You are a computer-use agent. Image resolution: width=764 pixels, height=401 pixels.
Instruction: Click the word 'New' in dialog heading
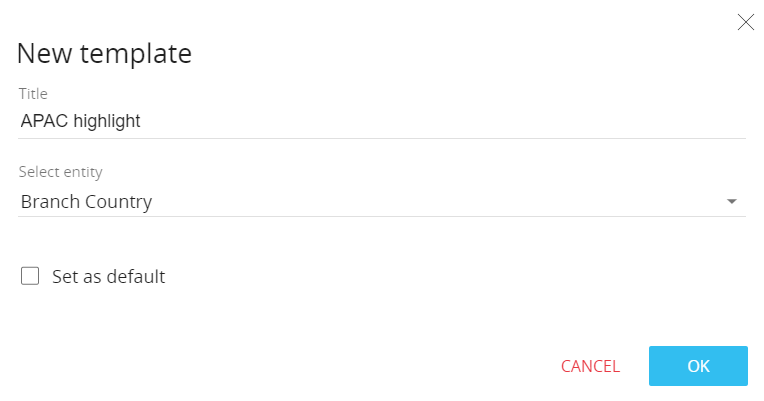pyautogui.click(x=41, y=53)
